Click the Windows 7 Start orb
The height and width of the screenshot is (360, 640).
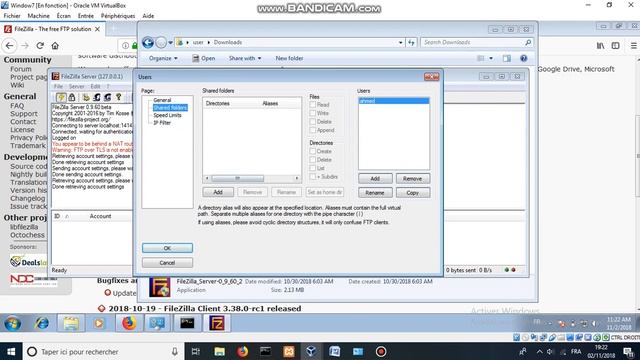[x=13, y=323]
